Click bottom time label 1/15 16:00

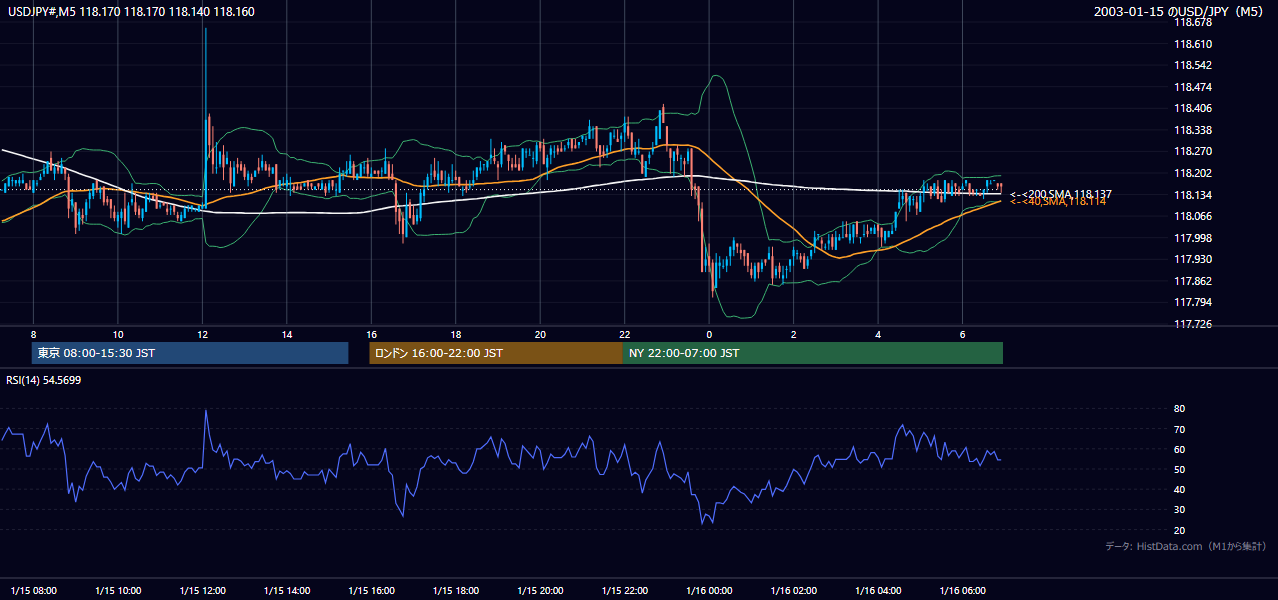[372, 590]
